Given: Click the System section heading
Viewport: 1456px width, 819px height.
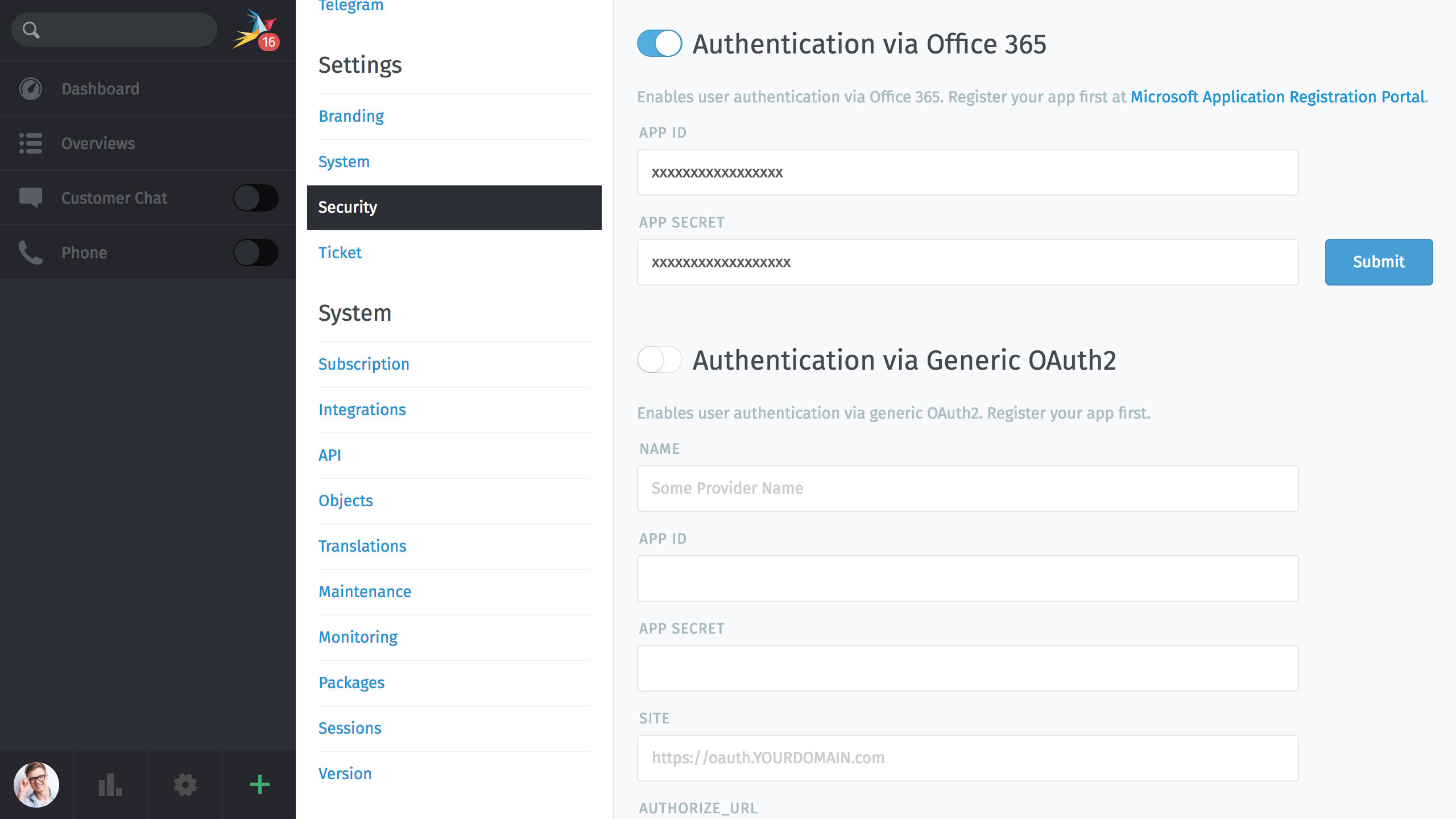Looking at the screenshot, I should [355, 313].
